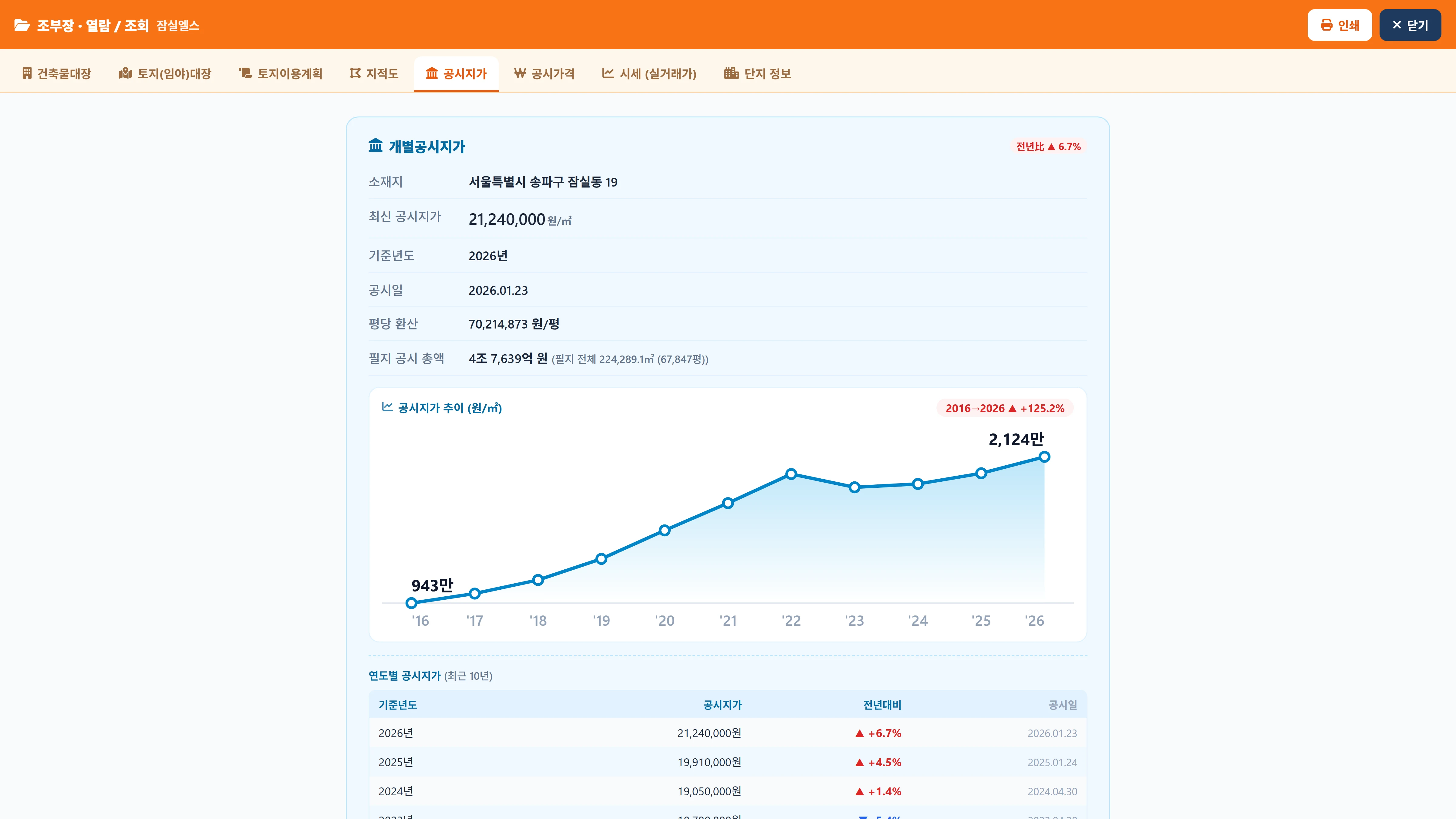Click the 19,910,000원 table cell

click(x=709, y=763)
